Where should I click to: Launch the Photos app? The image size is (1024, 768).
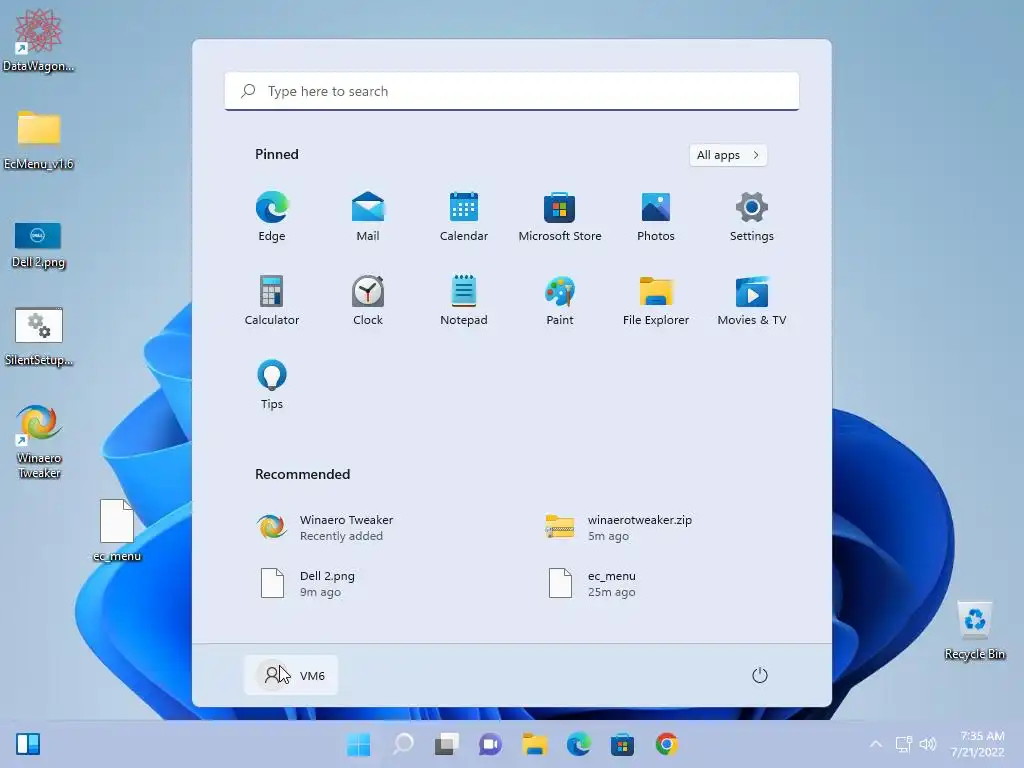point(656,217)
